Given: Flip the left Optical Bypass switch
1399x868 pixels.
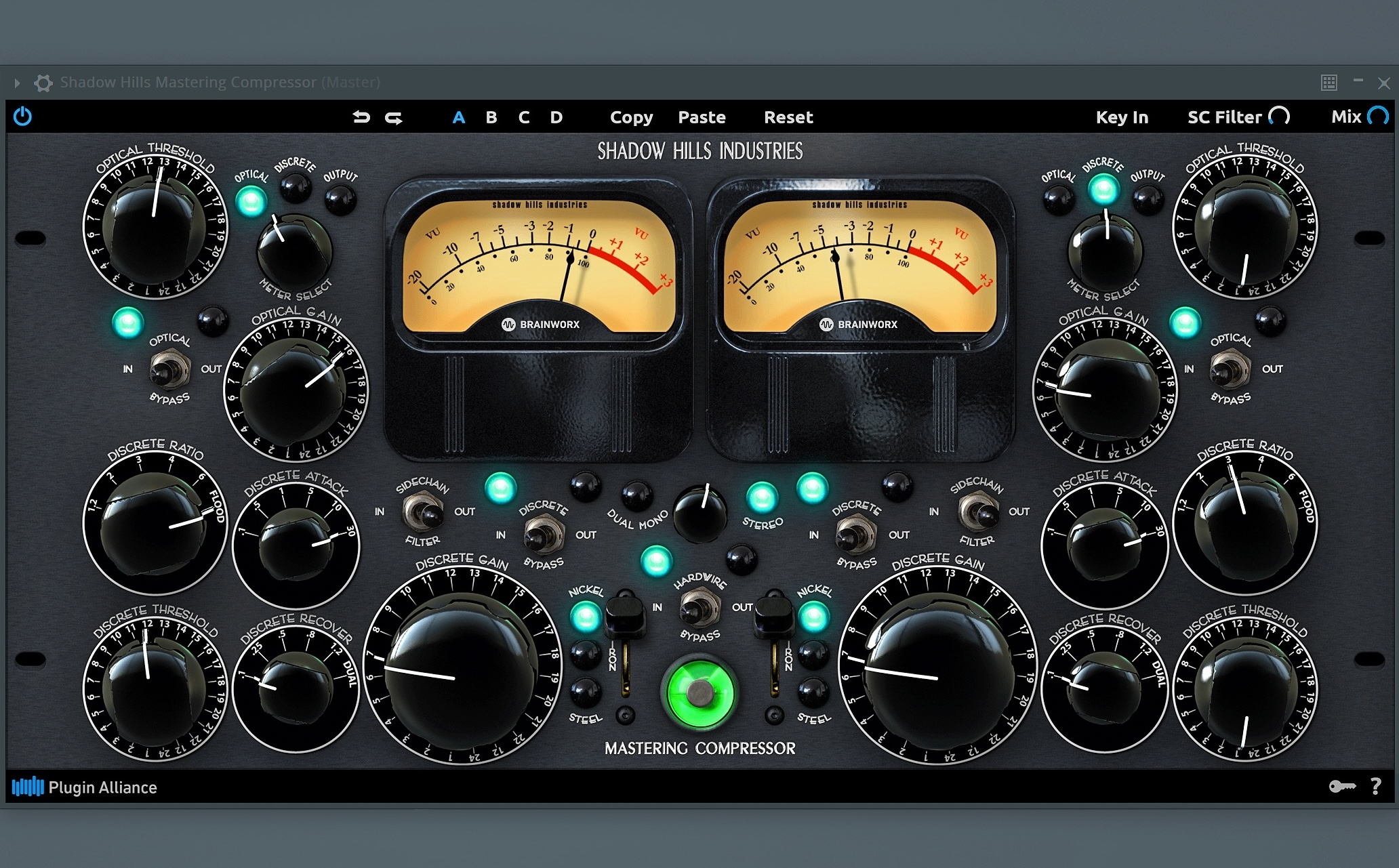Looking at the screenshot, I should click(x=169, y=370).
